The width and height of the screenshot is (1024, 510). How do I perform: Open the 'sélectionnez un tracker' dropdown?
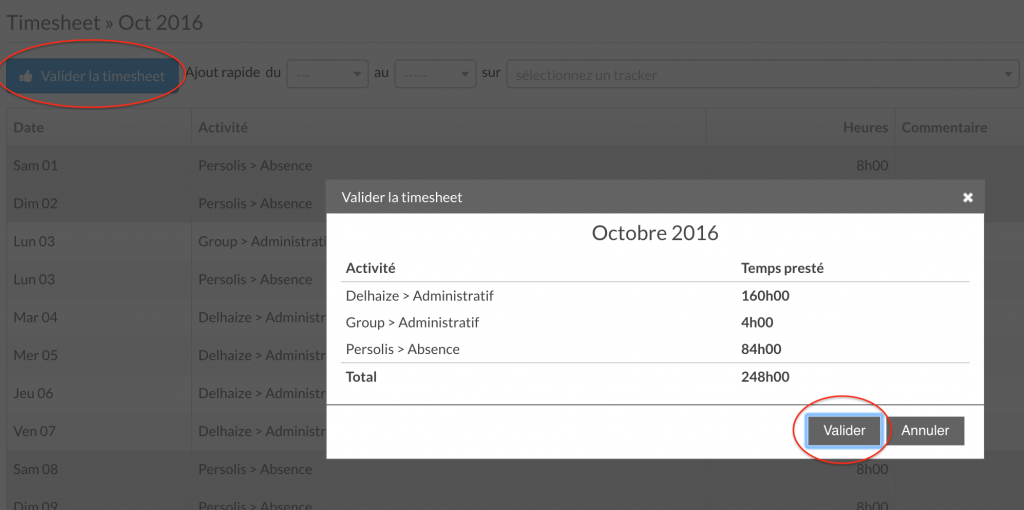tap(763, 74)
